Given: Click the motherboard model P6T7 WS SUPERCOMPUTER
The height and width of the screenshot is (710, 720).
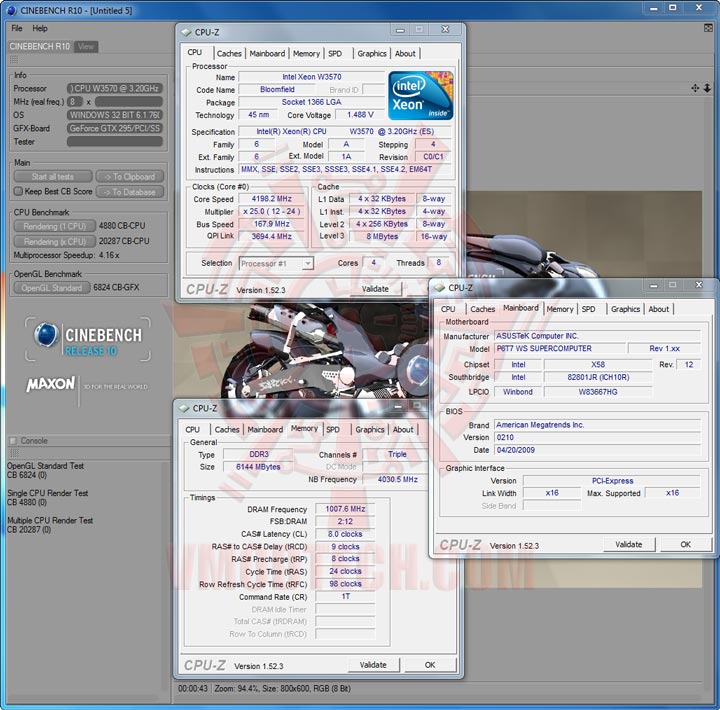Looking at the screenshot, I should pyautogui.click(x=560, y=349).
